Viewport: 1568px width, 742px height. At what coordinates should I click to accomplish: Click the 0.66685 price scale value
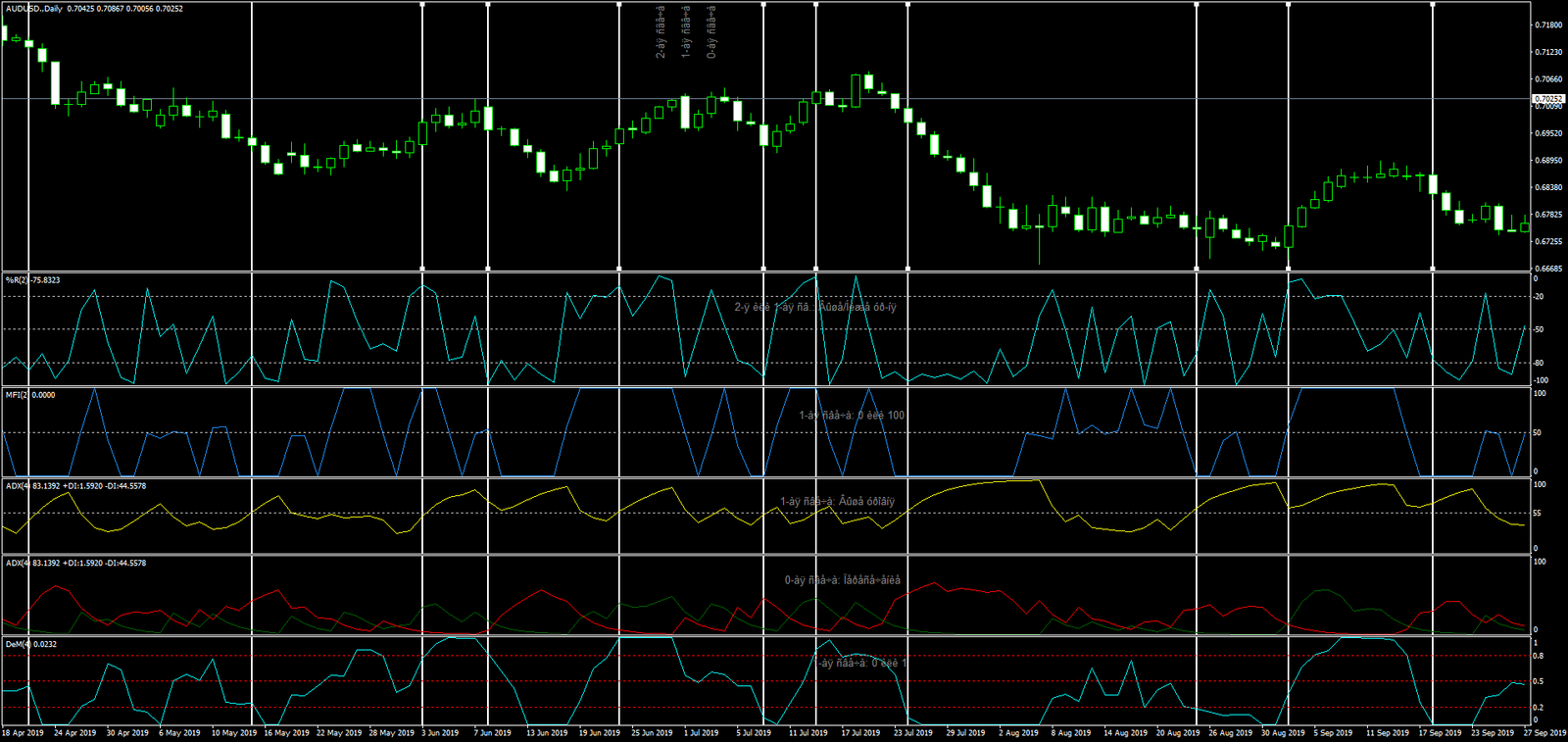tap(1548, 269)
